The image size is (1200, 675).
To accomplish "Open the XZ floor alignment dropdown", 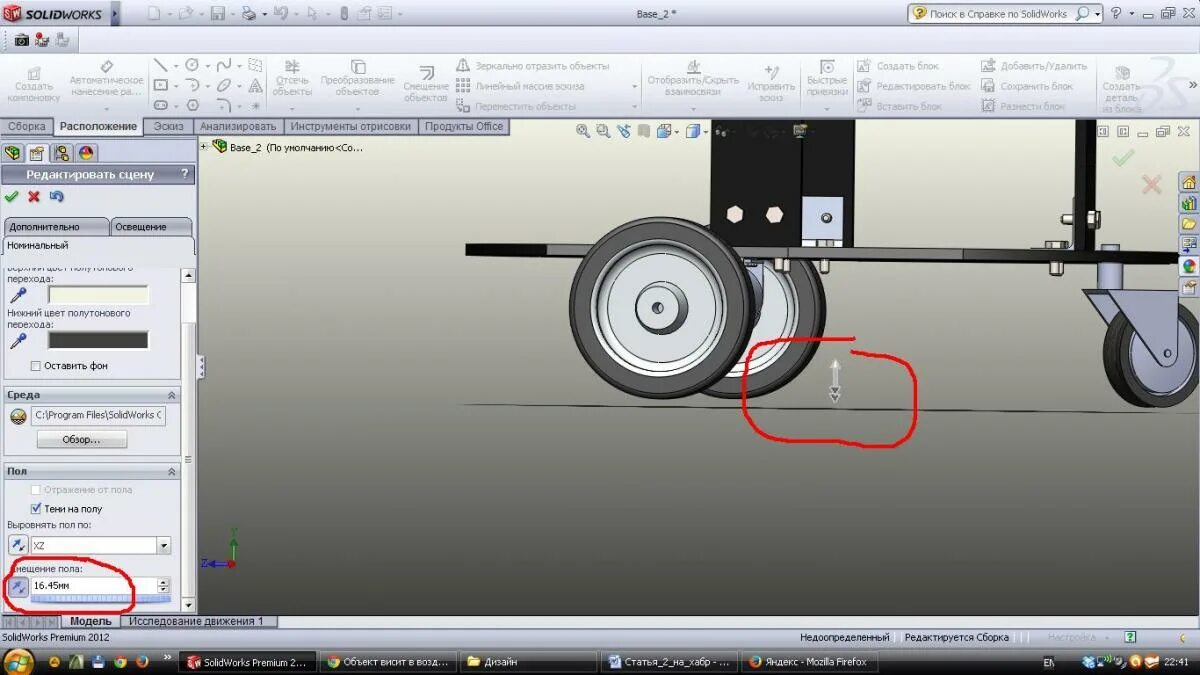I will pos(163,545).
